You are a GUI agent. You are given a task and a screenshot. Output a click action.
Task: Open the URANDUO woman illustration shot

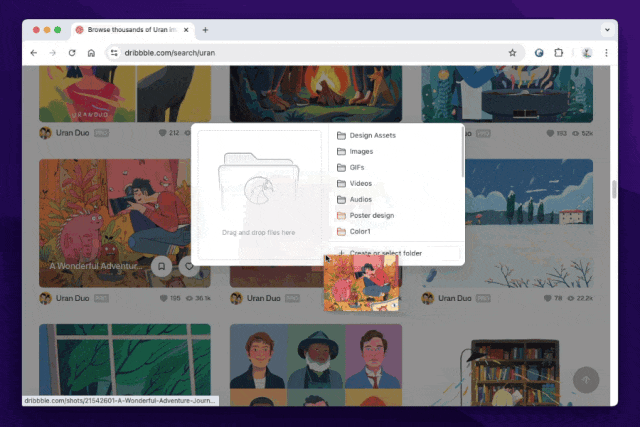[x=125, y=94]
